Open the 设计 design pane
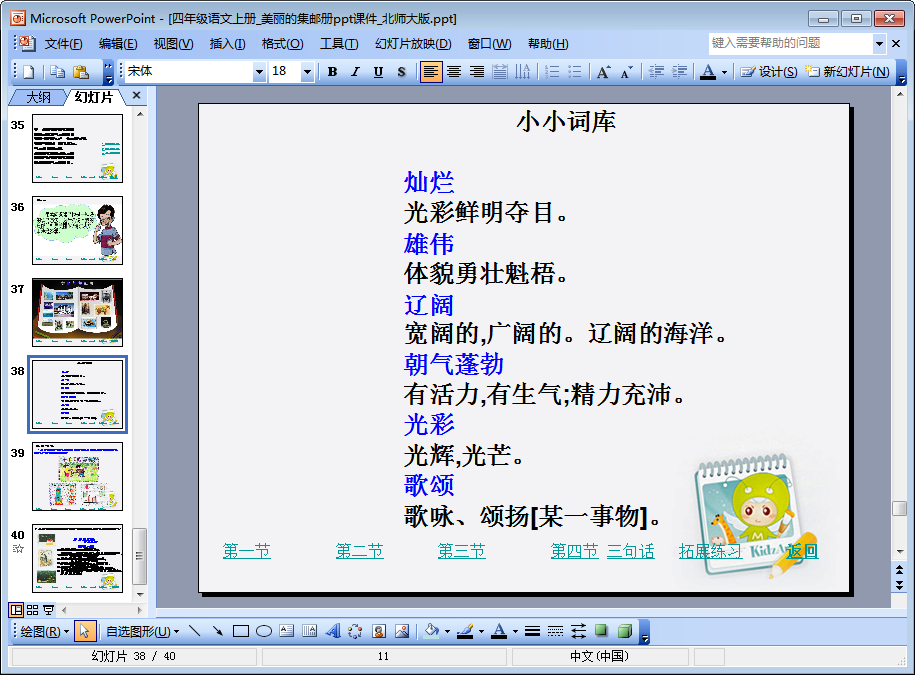This screenshot has width=915, height=675. click(x=769, y=72)
